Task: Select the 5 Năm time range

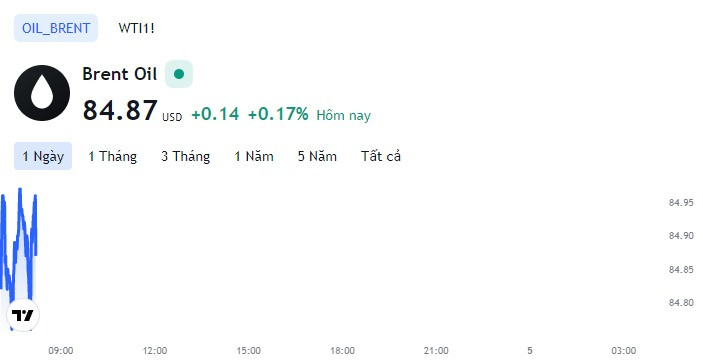Action: 317,156
